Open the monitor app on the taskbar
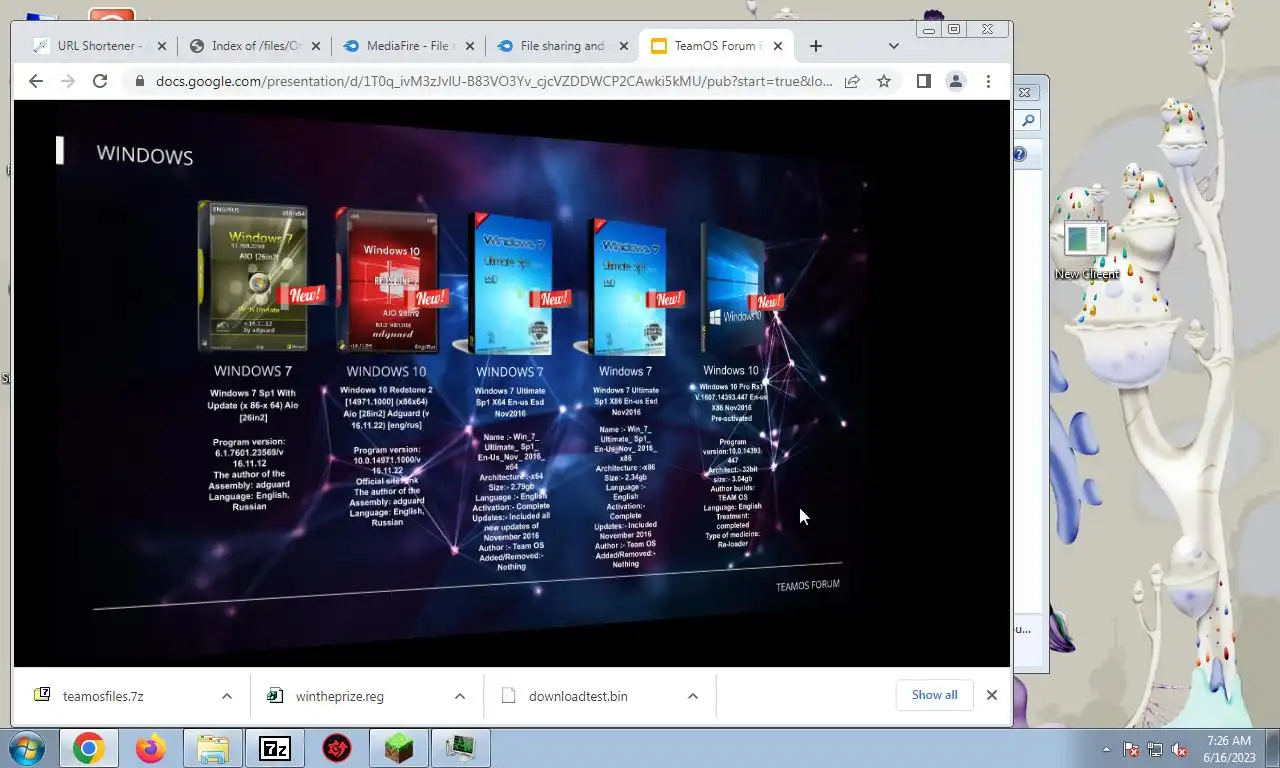The height and width of the screenshot is (768, 1280). click(461, 748)
